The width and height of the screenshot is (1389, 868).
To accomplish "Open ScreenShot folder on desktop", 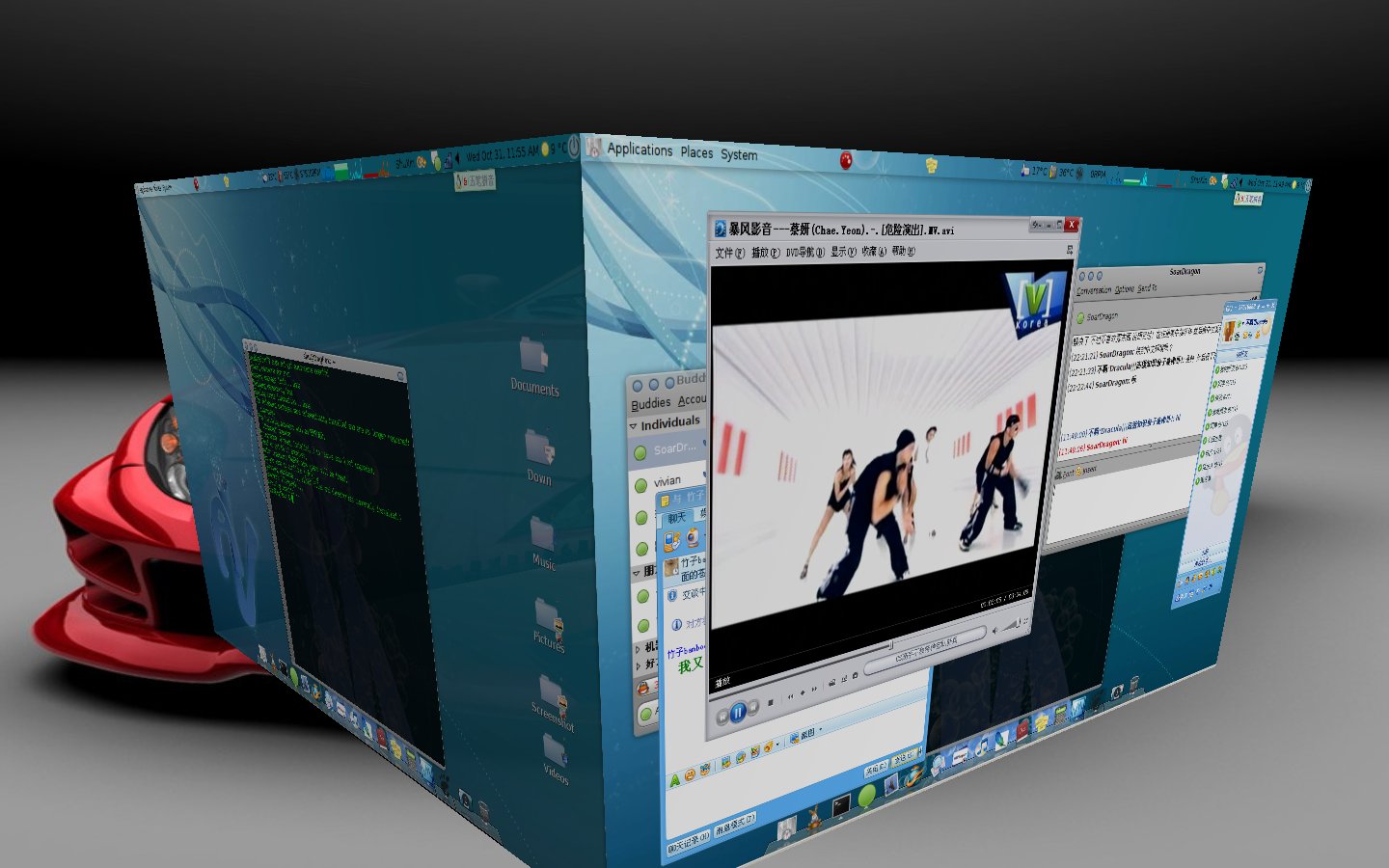I will pyautogui.click(x=553, y=701).
